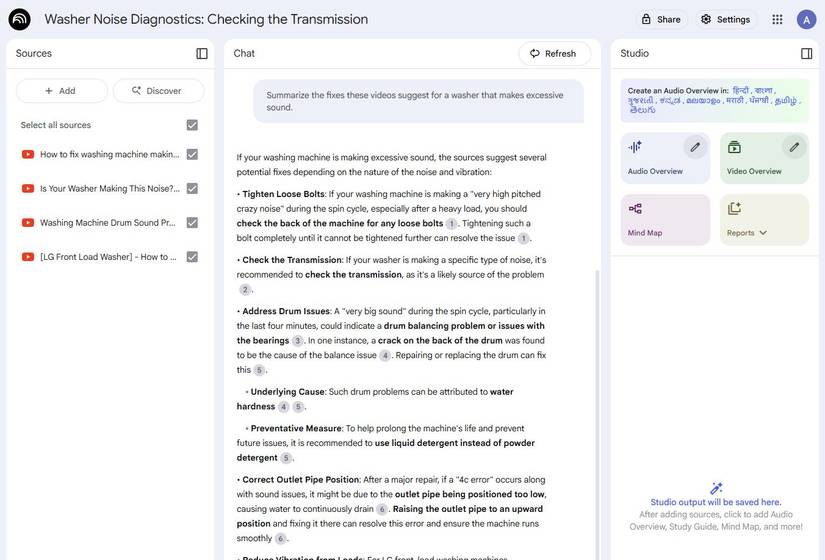Click the Audio Overview waveform icon
Screen dimensions: 825x560
pyautogui.click(x=635, y=147)
